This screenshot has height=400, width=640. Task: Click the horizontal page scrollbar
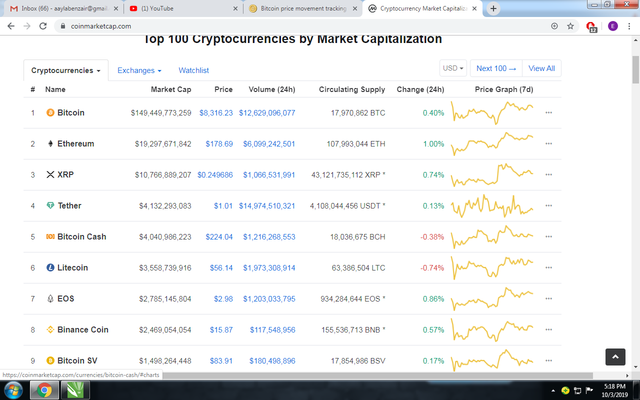coord(378,375)
